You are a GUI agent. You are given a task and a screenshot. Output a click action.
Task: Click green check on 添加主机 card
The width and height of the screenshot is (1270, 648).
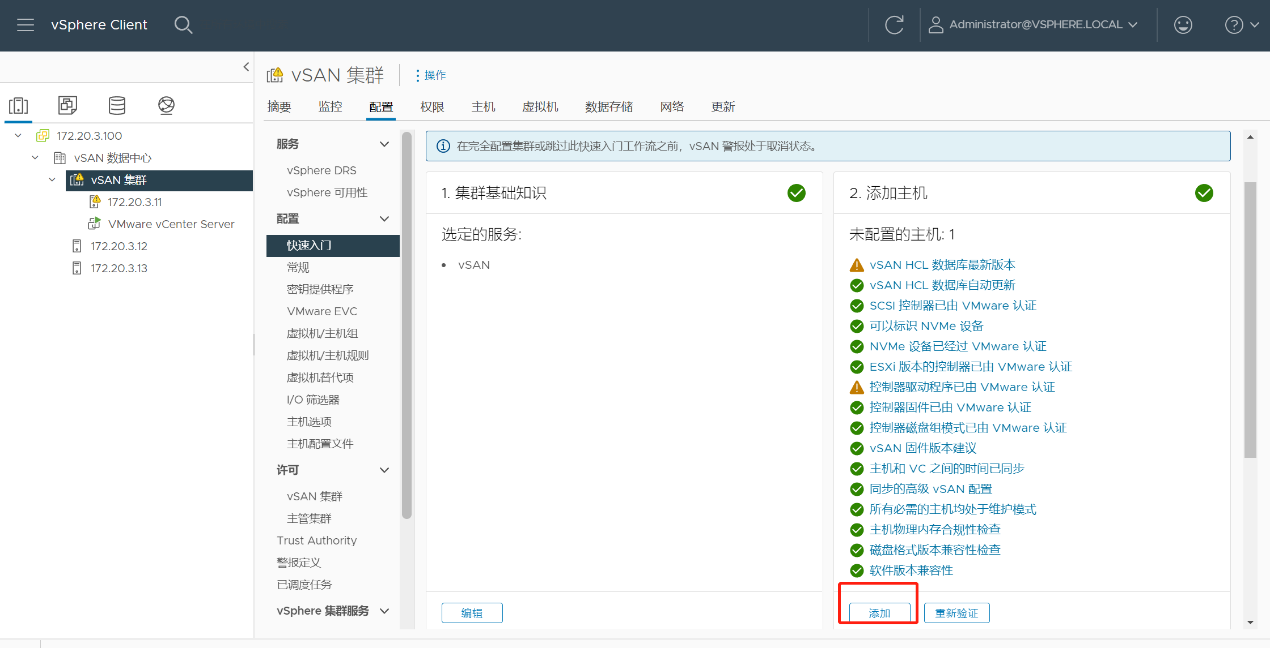click(x=1204, y=193)
